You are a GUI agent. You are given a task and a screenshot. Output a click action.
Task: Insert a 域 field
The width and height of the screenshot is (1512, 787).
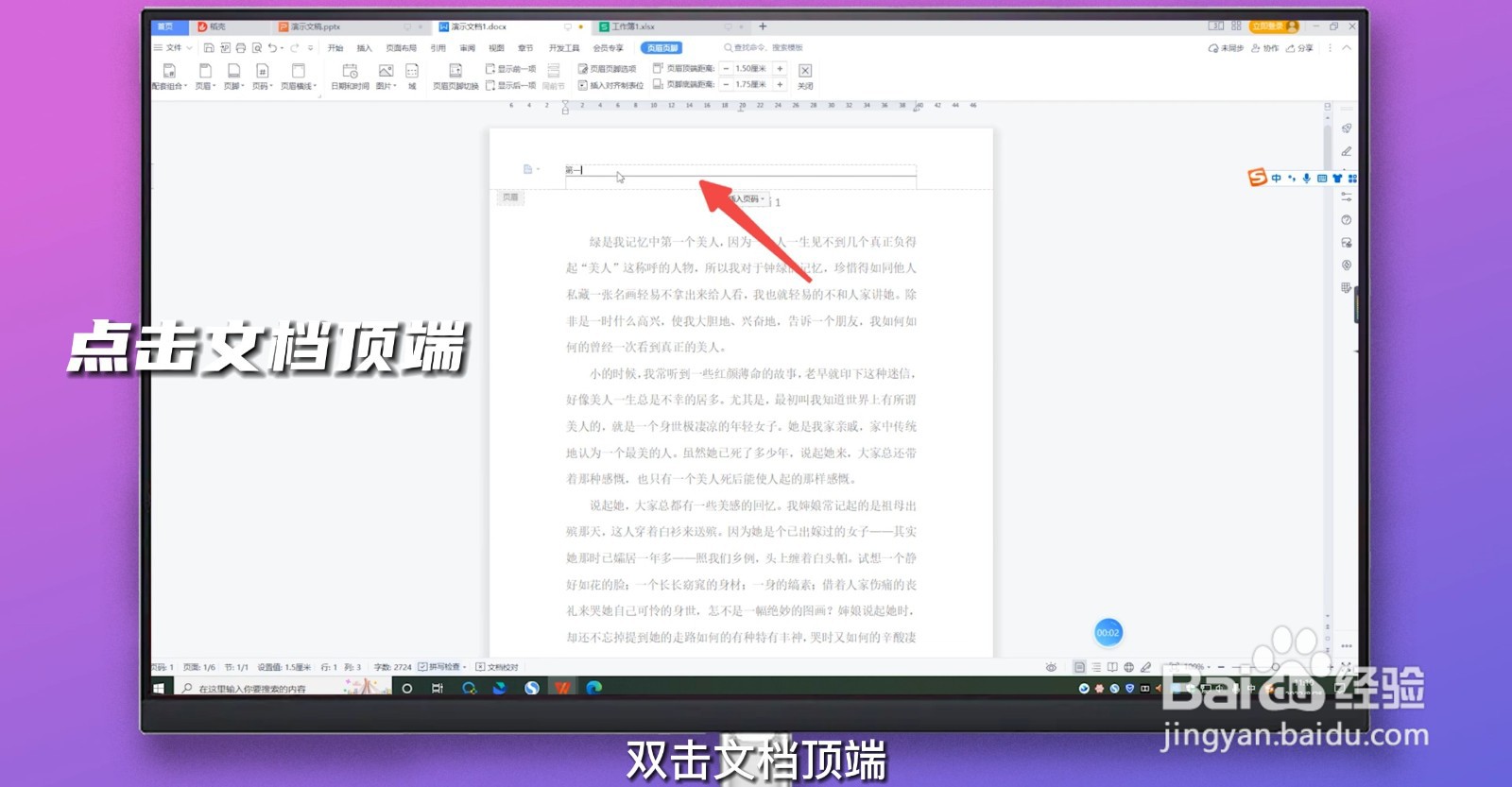412,77
